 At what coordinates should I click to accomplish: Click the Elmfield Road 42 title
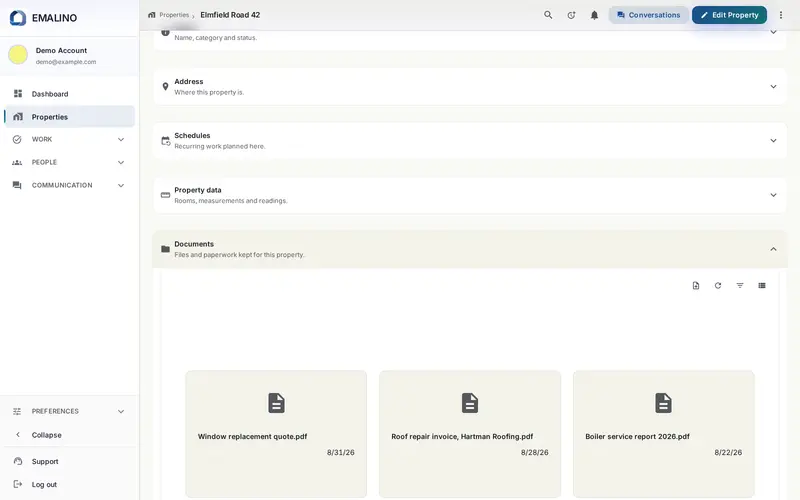click(x=230, y=15)
